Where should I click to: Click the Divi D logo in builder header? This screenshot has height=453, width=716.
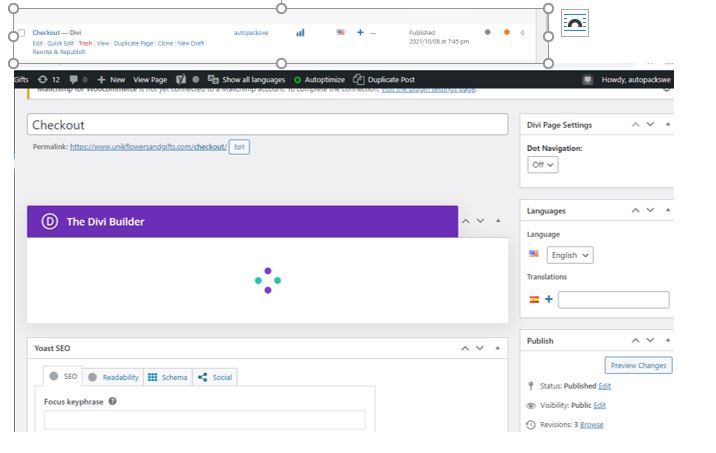tap(49, 221)
